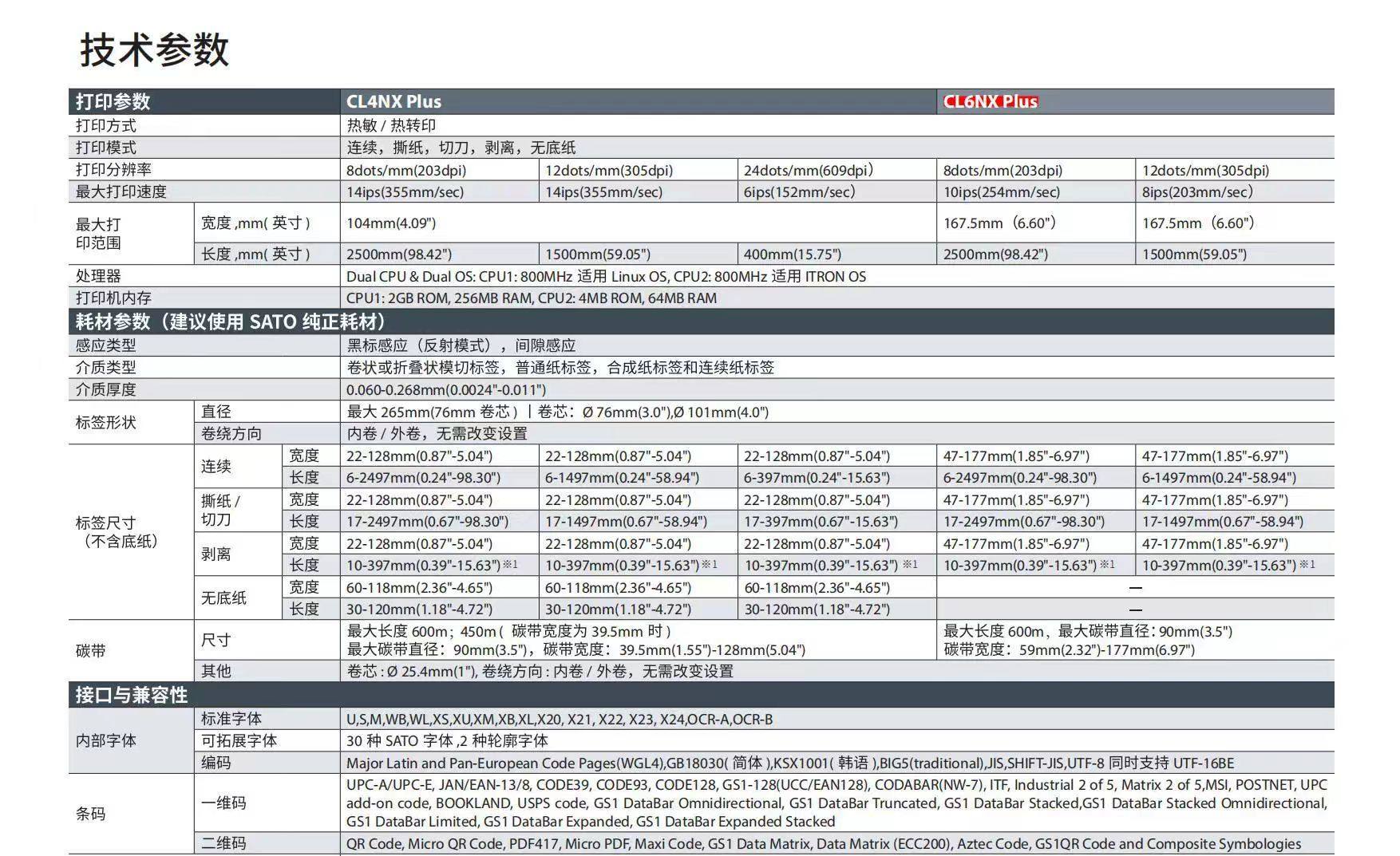Screen dimensions: 1400x856
Task: Select the 热敏 / 热转印 cell
Action: click(391, 125)
